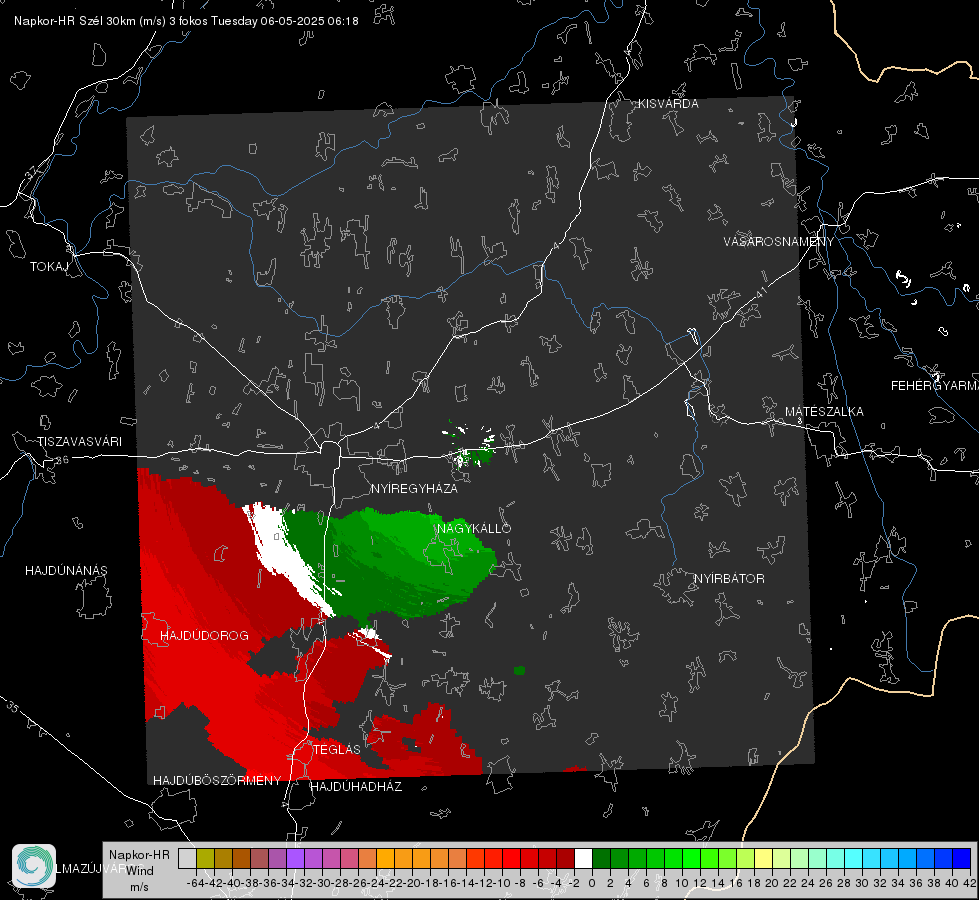Screen dimensions: 979x900
Task: Click the HAJDÚHADHÁZ city label
Action: point(356,786)
